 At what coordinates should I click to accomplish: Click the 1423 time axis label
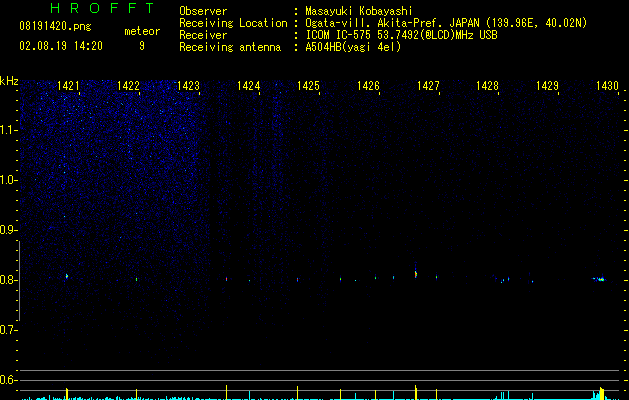pyautogui.click(x=188, y=85)
